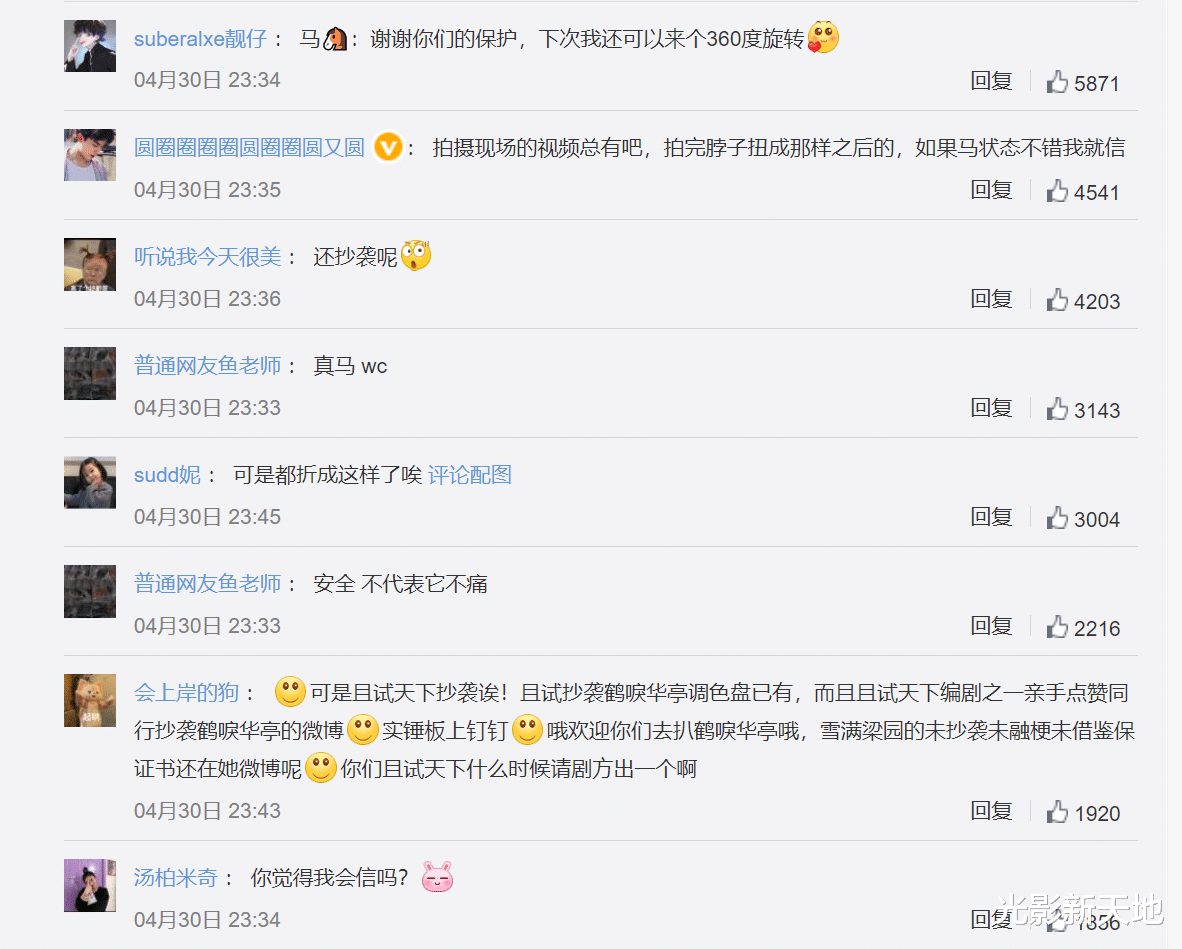Click sudd妮's avatar thumbnail
Viewport: 1182px width, 949px height.
click(90, 482)
